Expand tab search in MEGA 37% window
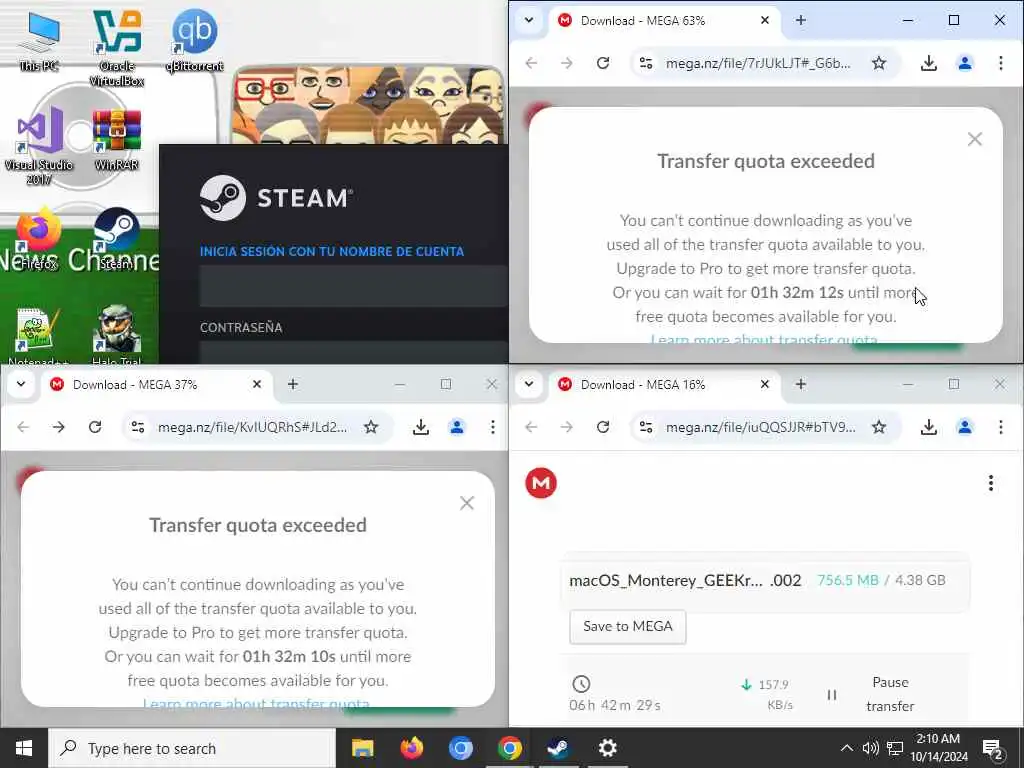This screenshot has width=1024, height=768. 21,384
